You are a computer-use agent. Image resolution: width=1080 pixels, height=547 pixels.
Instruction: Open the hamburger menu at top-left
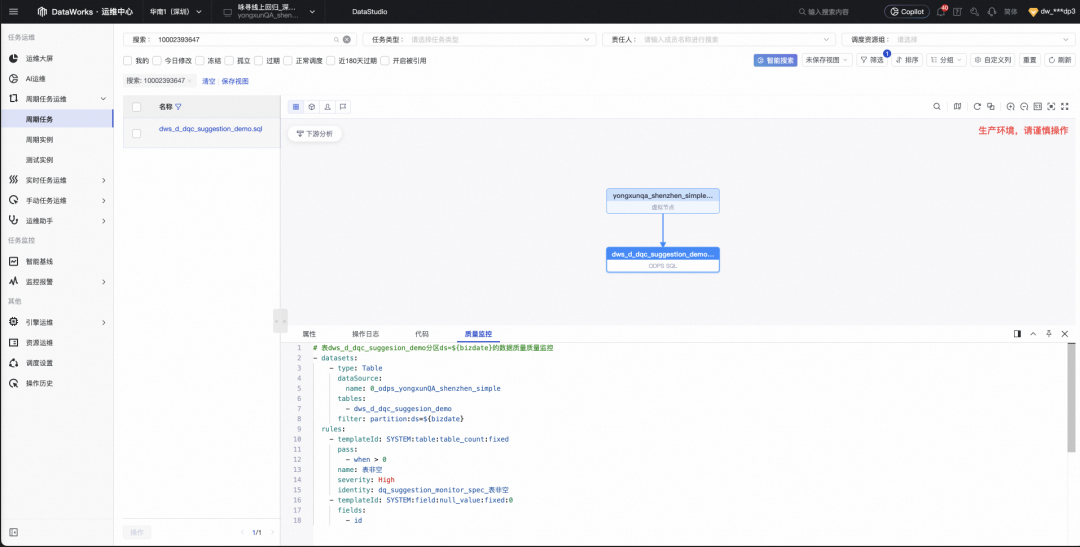14,12
